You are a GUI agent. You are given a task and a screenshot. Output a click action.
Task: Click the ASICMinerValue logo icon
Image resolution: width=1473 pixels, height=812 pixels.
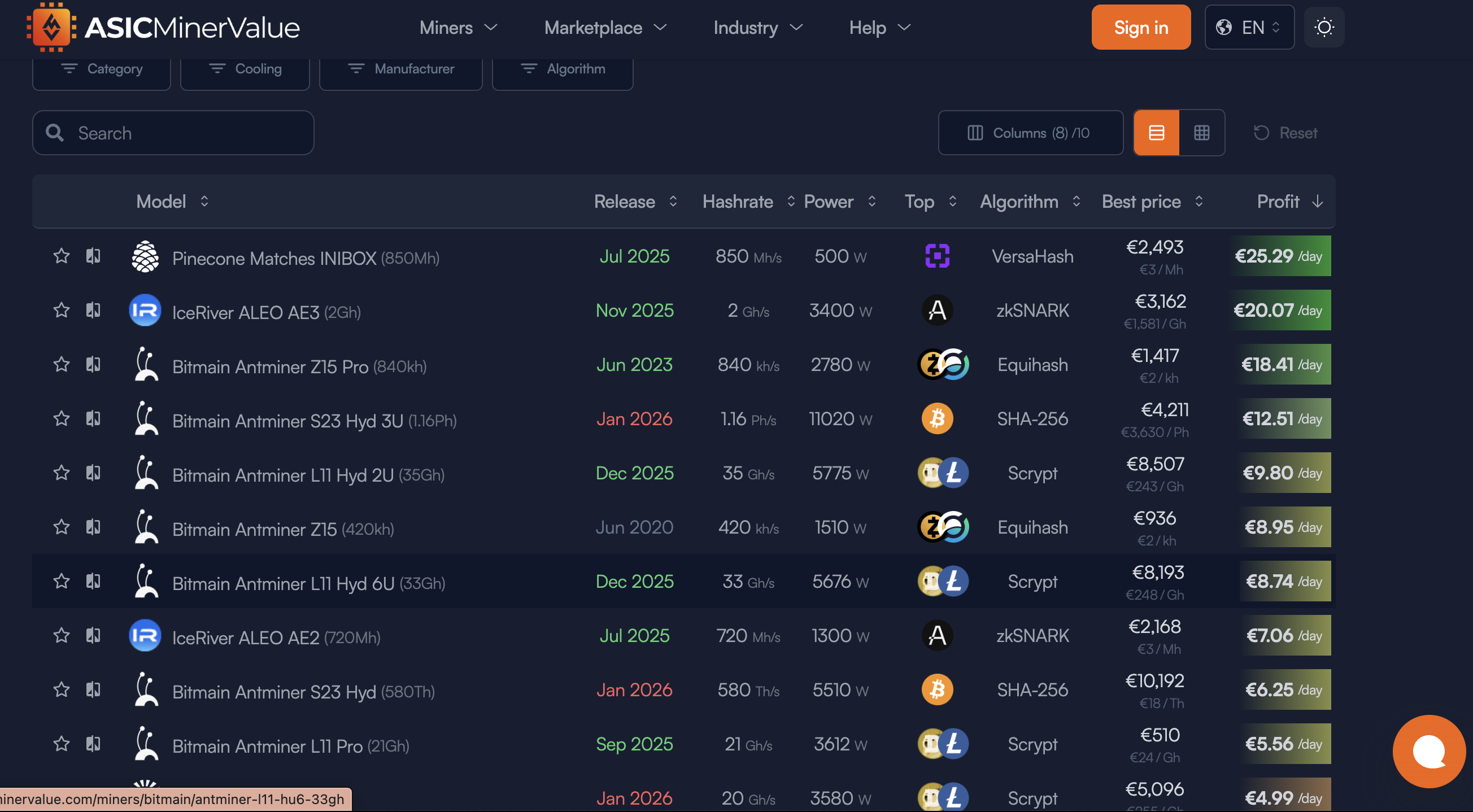point(51,28)
